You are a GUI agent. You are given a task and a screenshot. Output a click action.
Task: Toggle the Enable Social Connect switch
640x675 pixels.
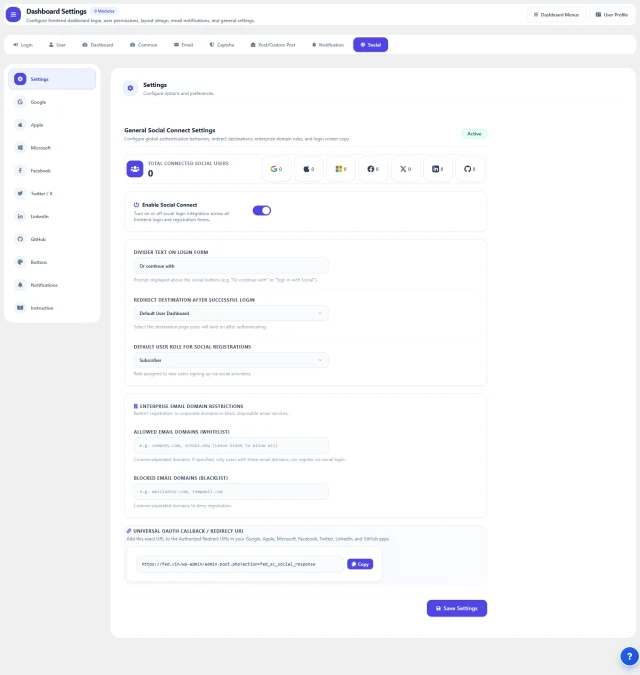click(262, 211)
